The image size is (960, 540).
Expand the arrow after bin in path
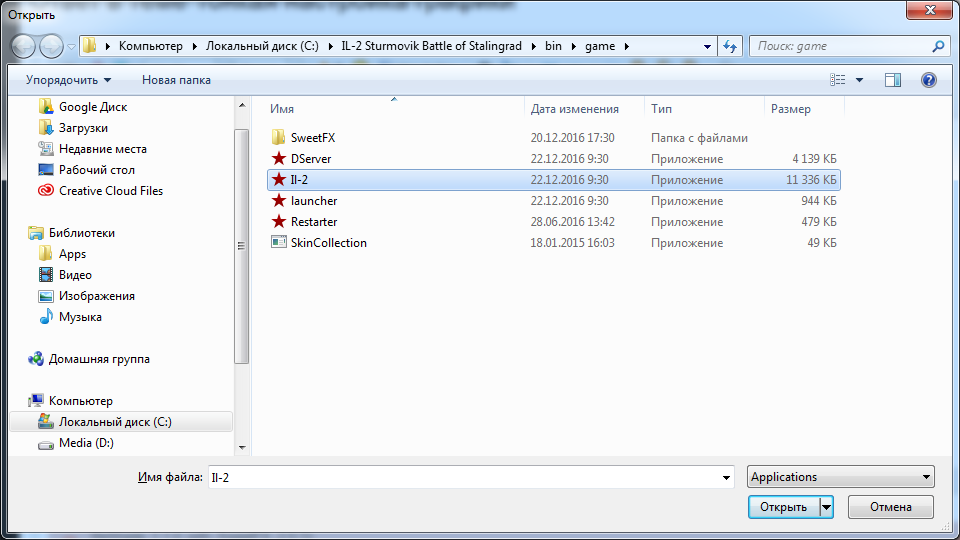tap(574, 47)
